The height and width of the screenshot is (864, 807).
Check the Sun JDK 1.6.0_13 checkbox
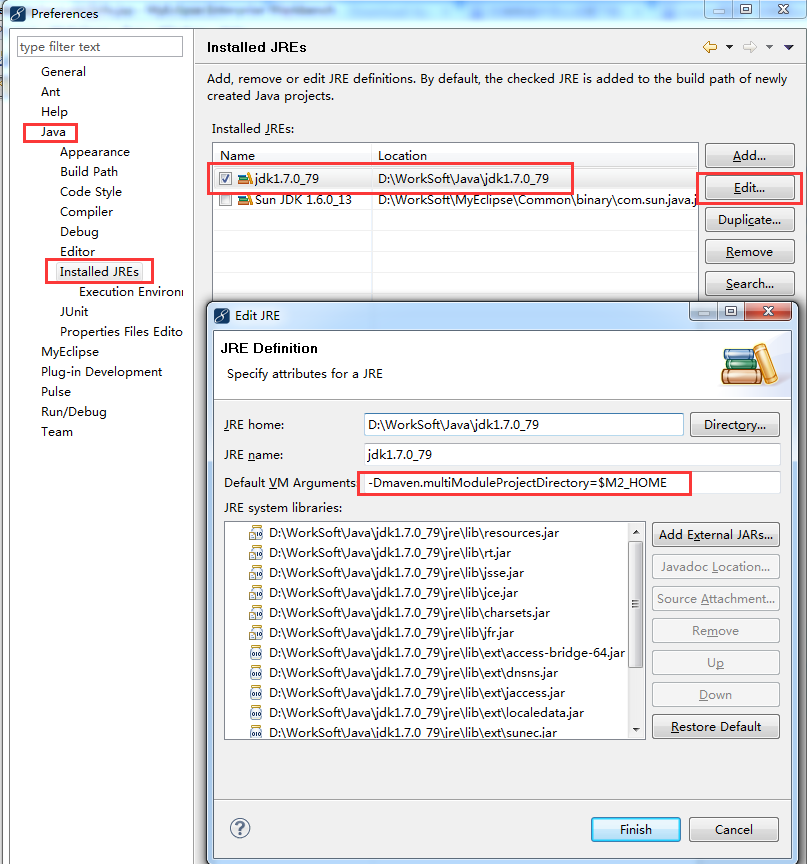(225, 199)
